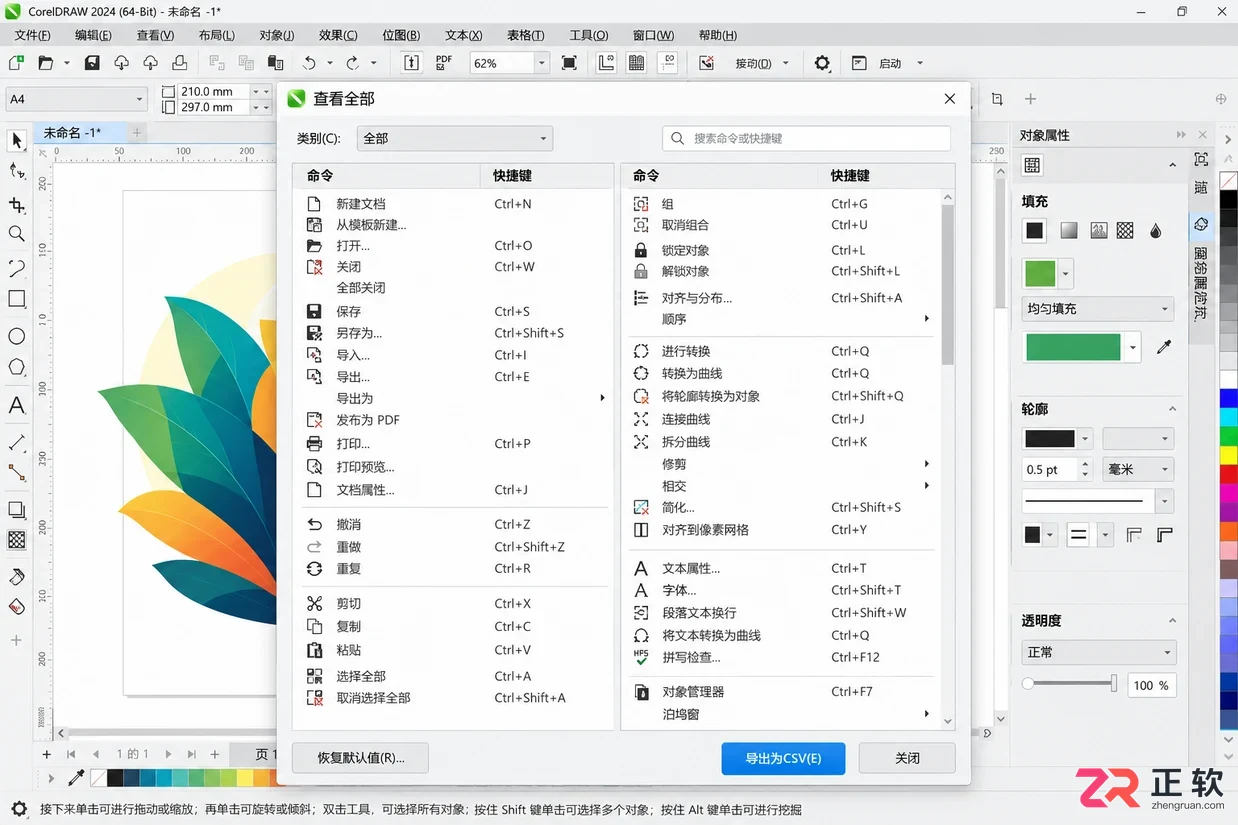Select the 对象管理器 command row
The height and width of the screenshot is (825, 1238).
tap(781, 692)
